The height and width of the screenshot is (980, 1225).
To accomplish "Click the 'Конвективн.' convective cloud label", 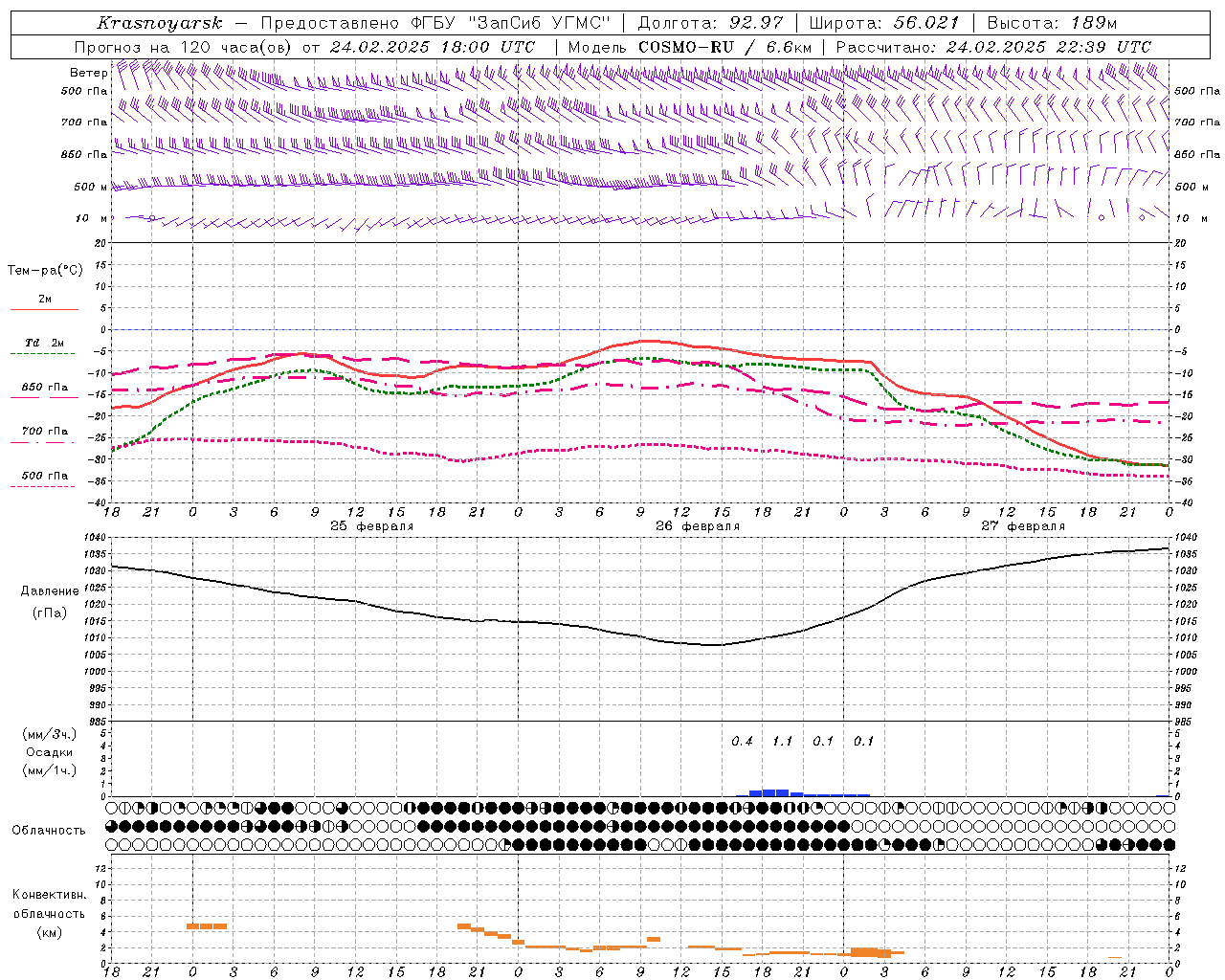I will click(x=49, y=895).
